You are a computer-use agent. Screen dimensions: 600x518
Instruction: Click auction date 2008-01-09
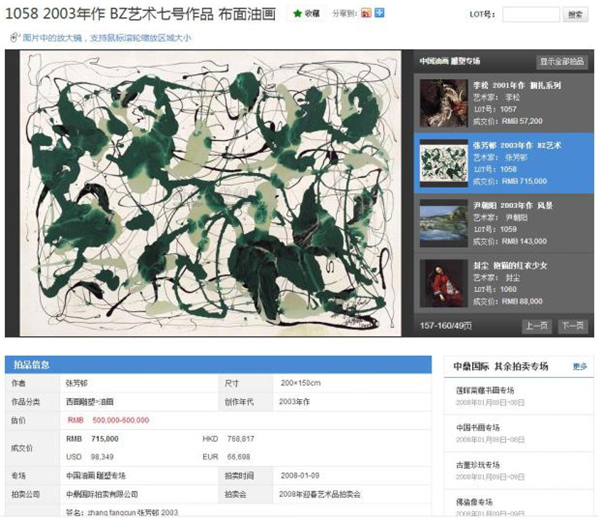click(x=300, y=476)
